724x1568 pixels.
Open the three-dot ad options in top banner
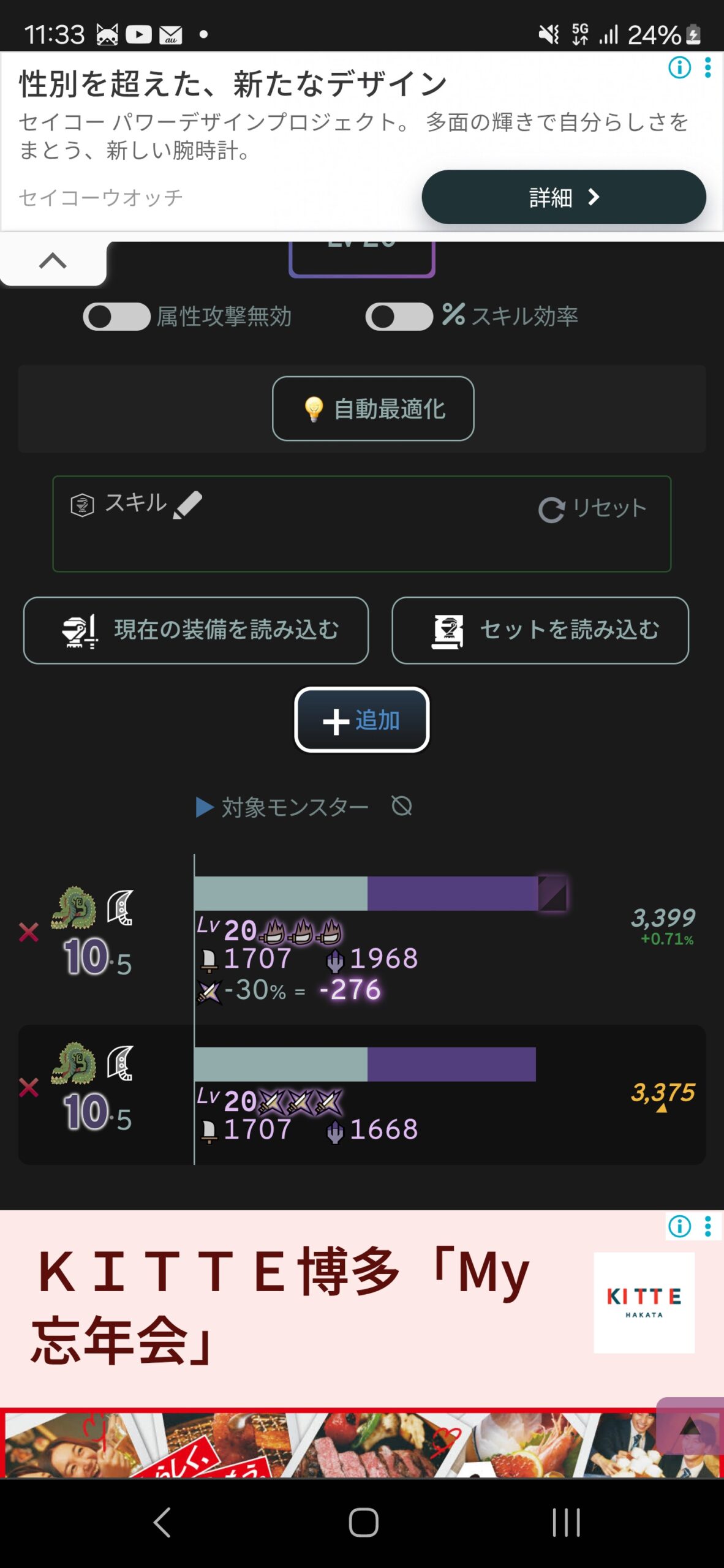click(x=708, y=67)
